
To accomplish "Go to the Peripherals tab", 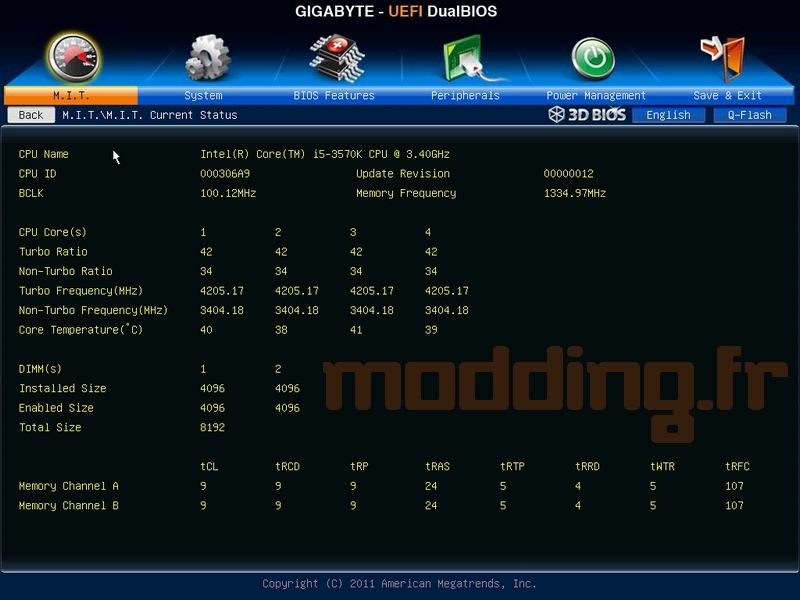I will 465,95.
